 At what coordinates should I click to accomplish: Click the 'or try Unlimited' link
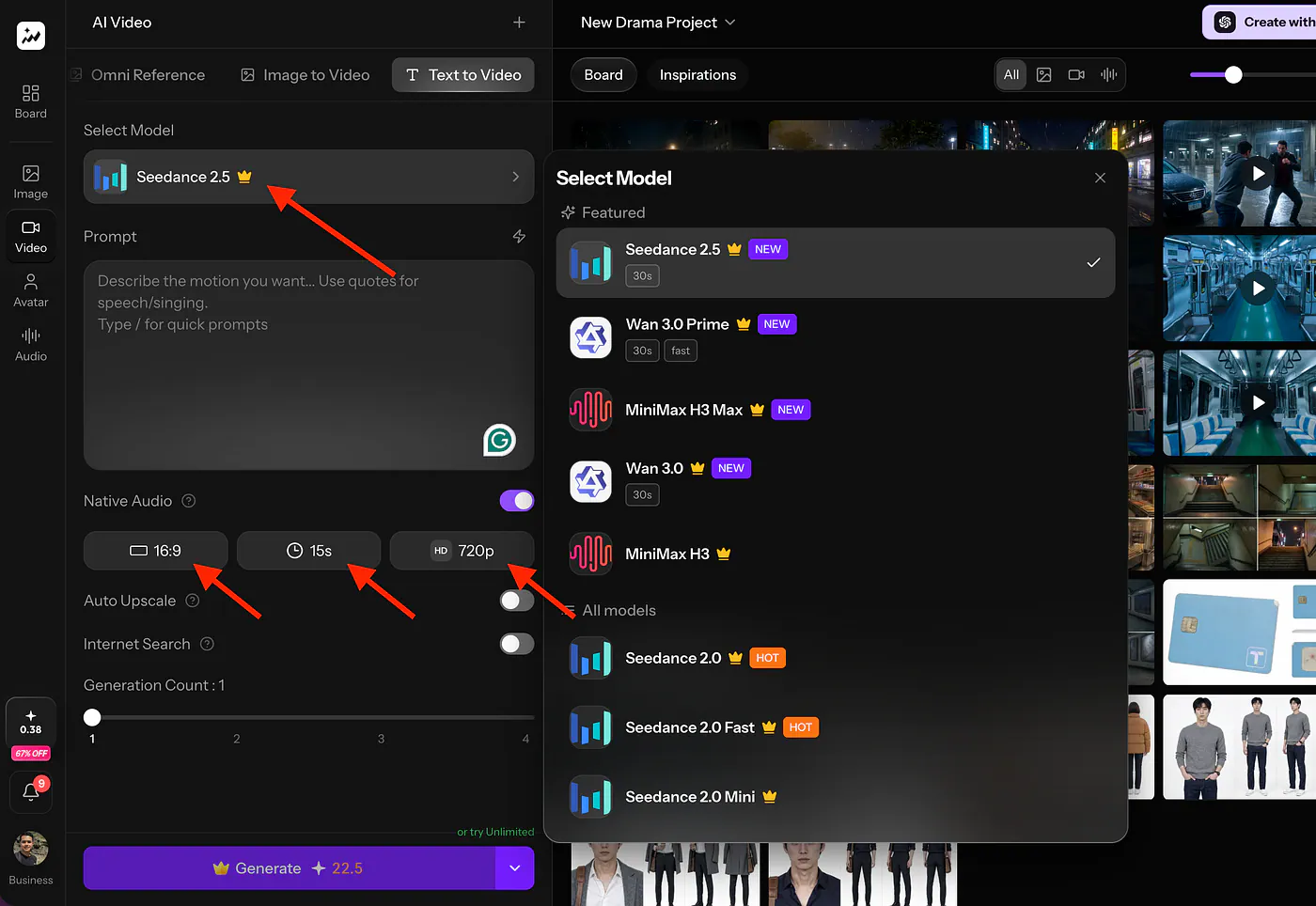tap(495, 832)
